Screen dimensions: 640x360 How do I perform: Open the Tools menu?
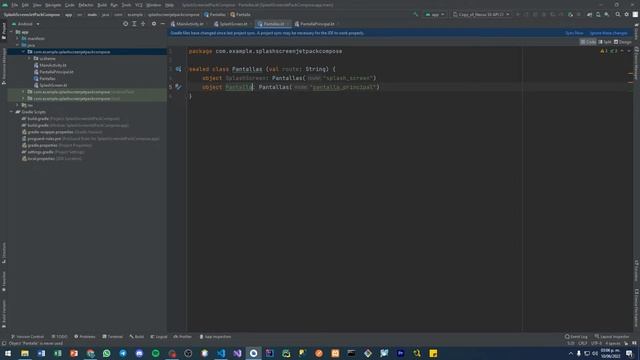(127, 5)
